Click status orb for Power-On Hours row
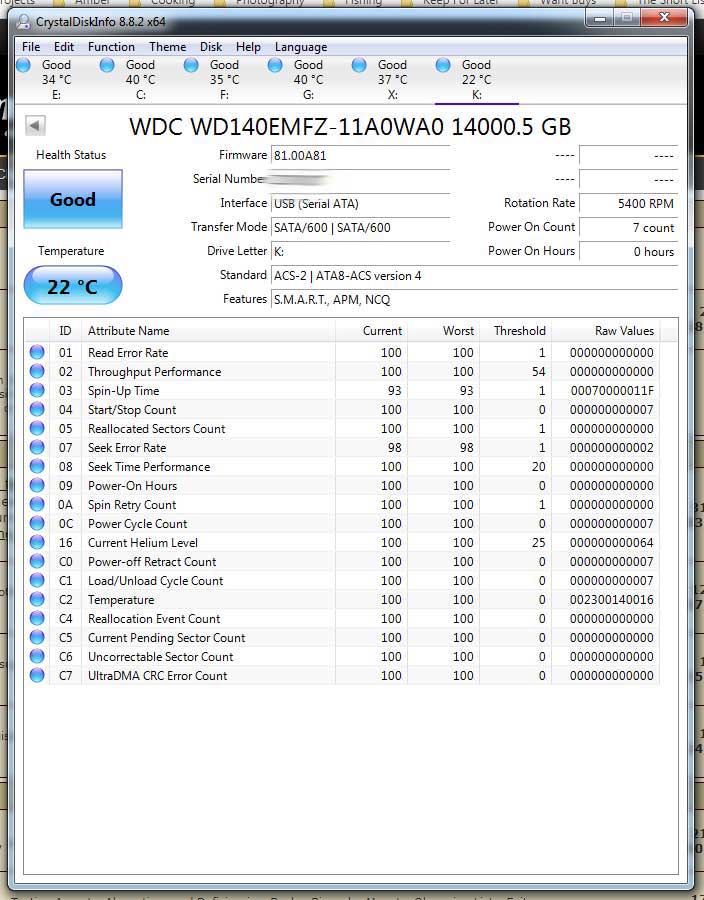The height and width of the screenshot is (900, 704). click(37, 486)
